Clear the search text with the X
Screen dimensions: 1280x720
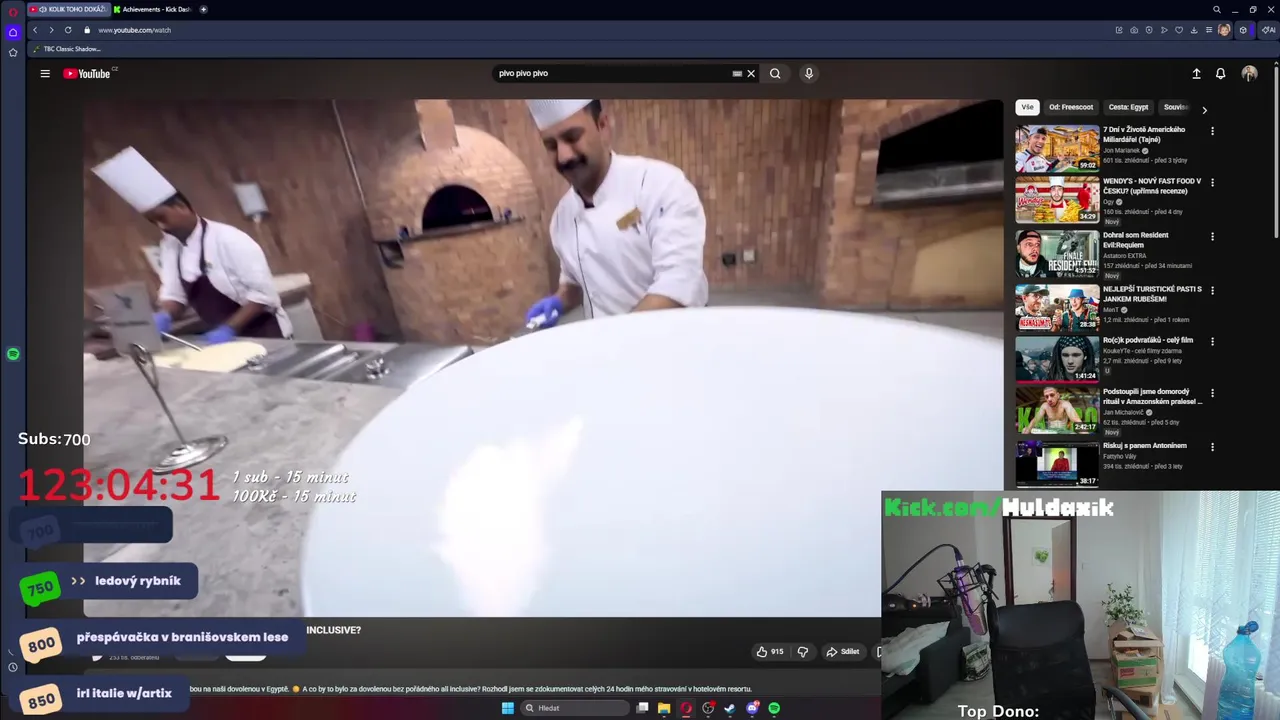click(x=751, y=73)
